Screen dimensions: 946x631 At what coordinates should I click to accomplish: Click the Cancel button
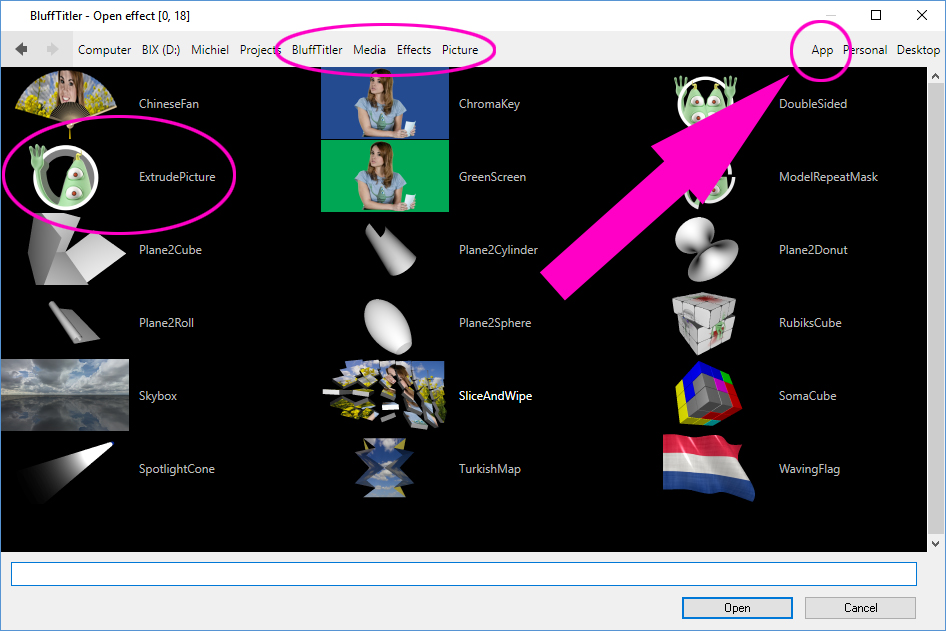tap(860, 607)
